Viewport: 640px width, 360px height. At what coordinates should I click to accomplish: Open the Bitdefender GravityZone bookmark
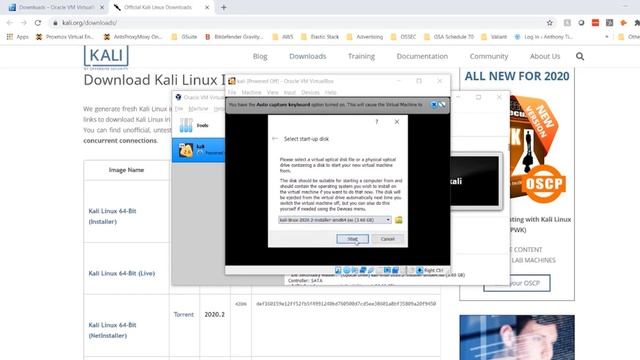coord(234,37)
